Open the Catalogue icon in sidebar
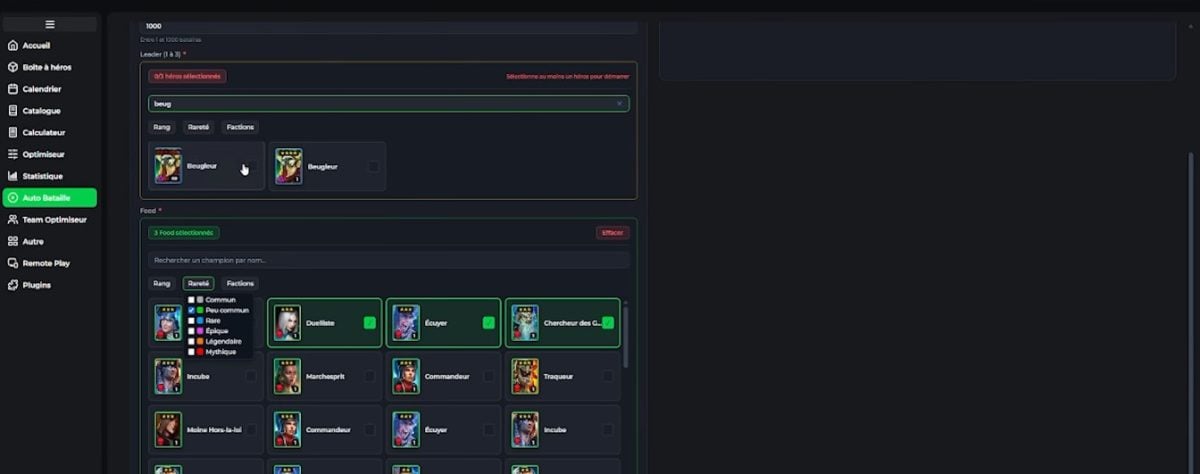Viewport: 1200px width, 474px height. coord(13,111)
